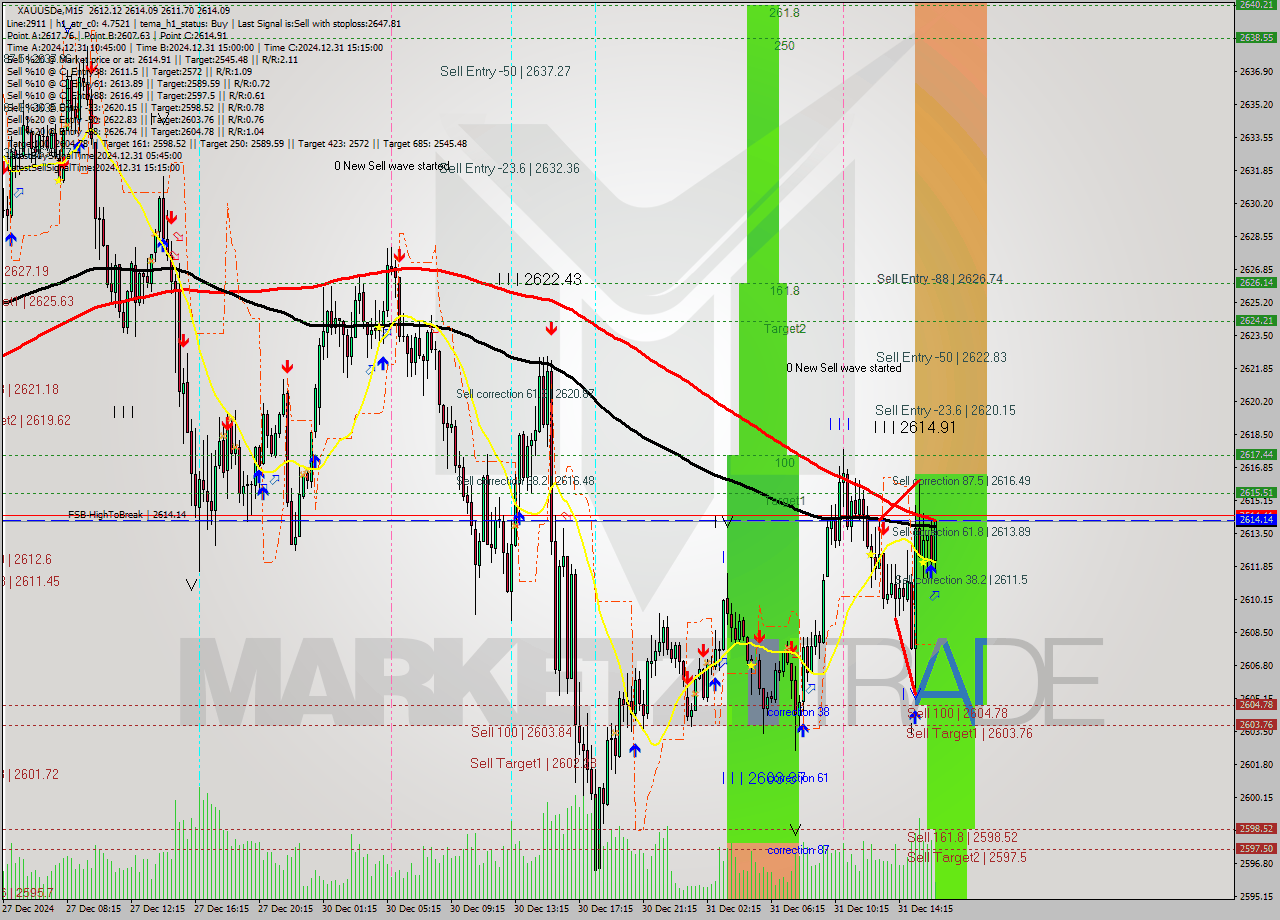1280x920 pixels.
Task: Click the '261.8' Fibonacci label
Action: tap(784, 13)
